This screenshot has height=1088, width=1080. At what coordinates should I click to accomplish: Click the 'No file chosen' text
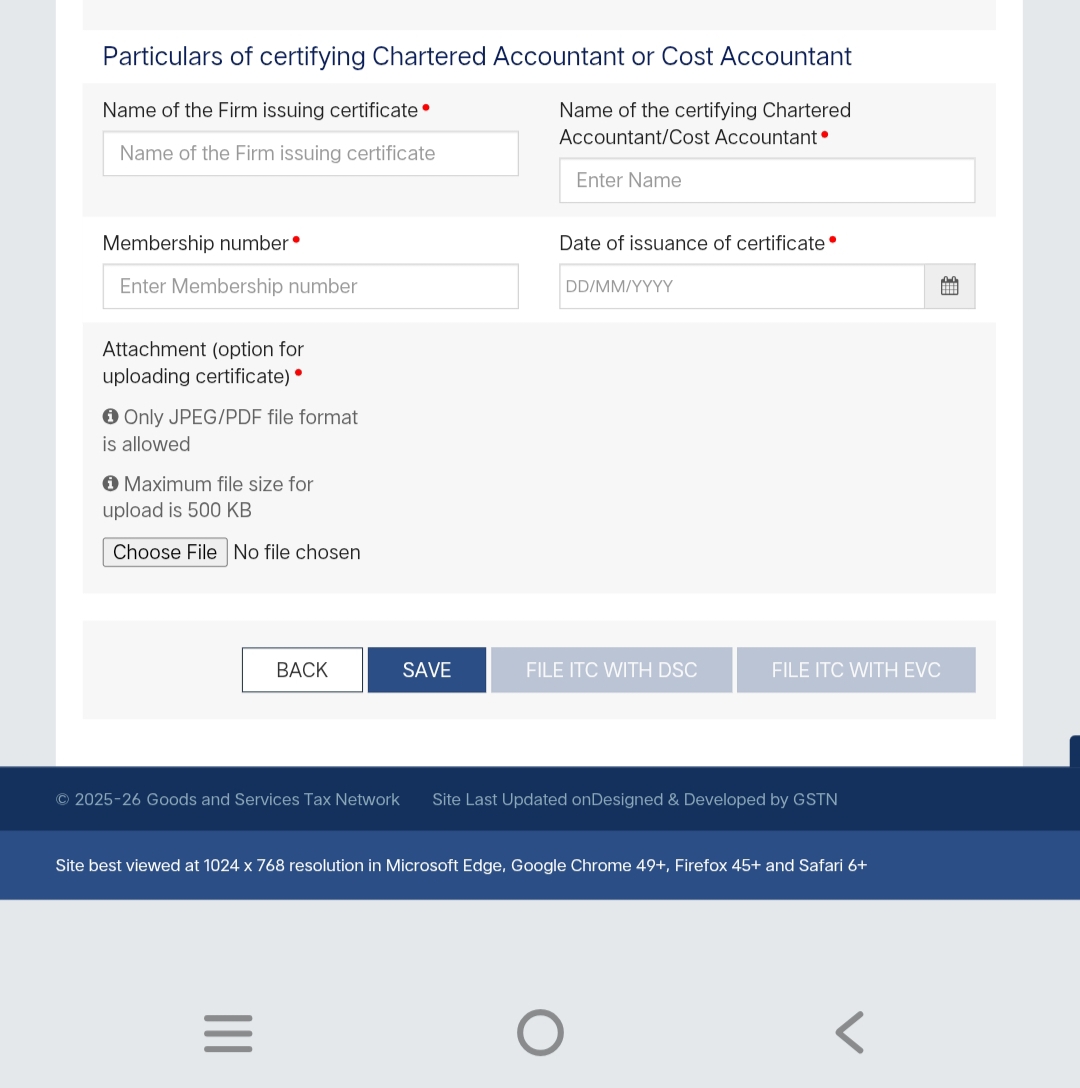click(x=297, y=552)
